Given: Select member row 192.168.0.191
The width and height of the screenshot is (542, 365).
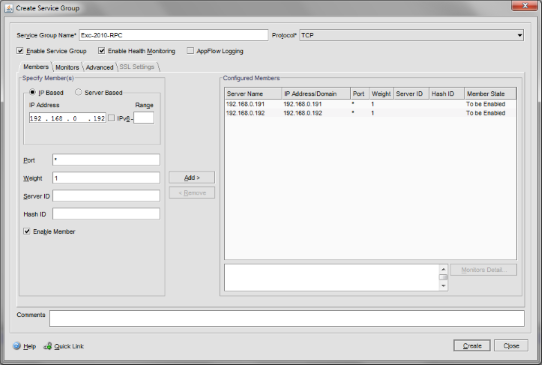Looking at the screenshot, I should pos(370,104).
